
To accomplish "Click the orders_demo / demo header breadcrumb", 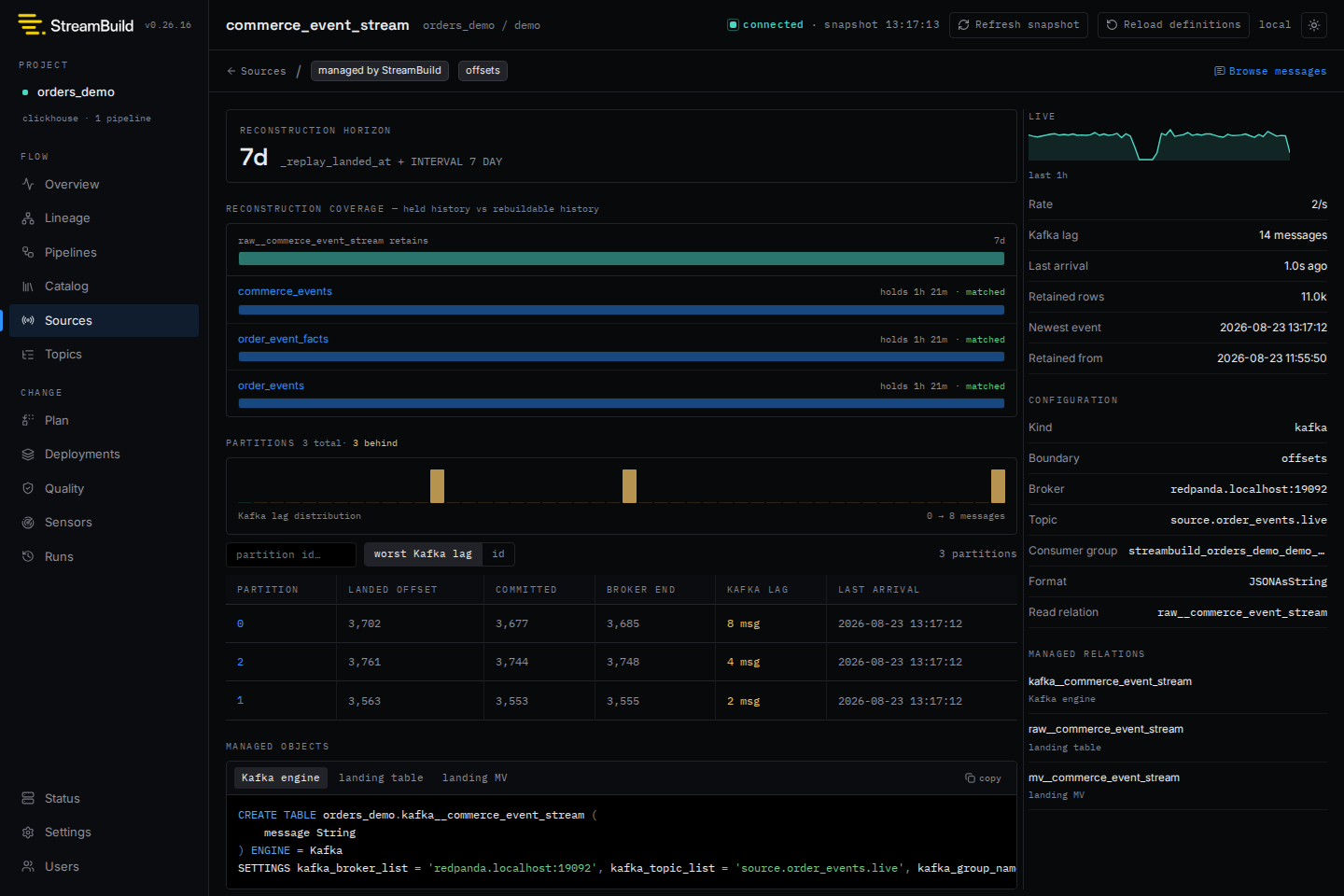I will (x=482, y=25).
